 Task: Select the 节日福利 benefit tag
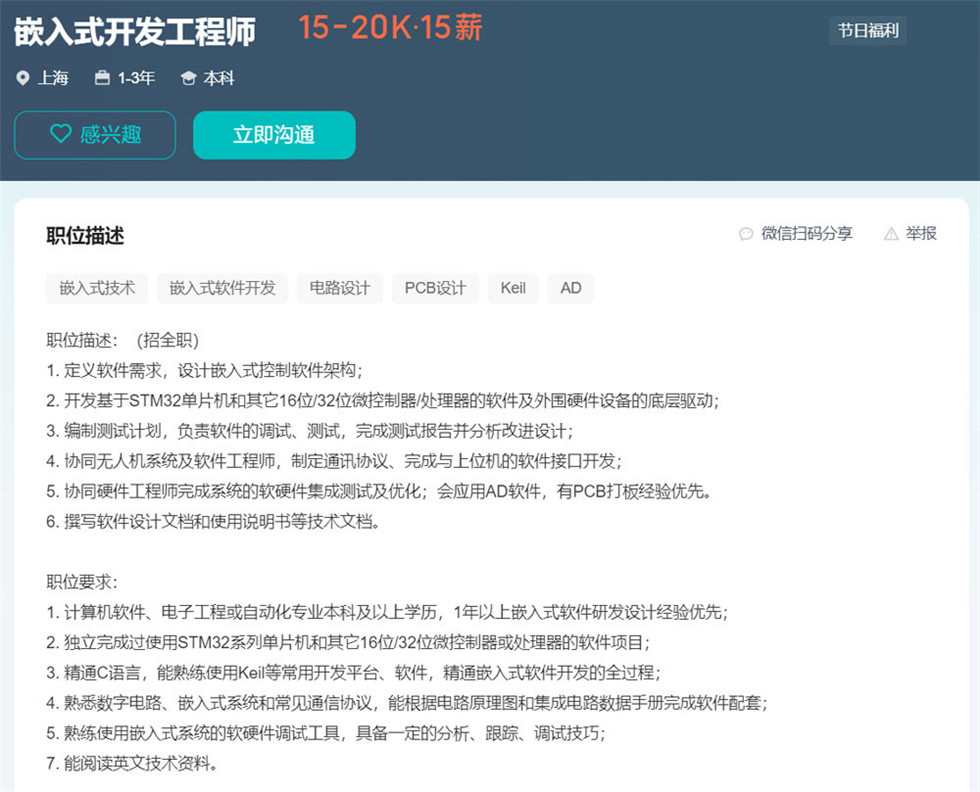868,31
